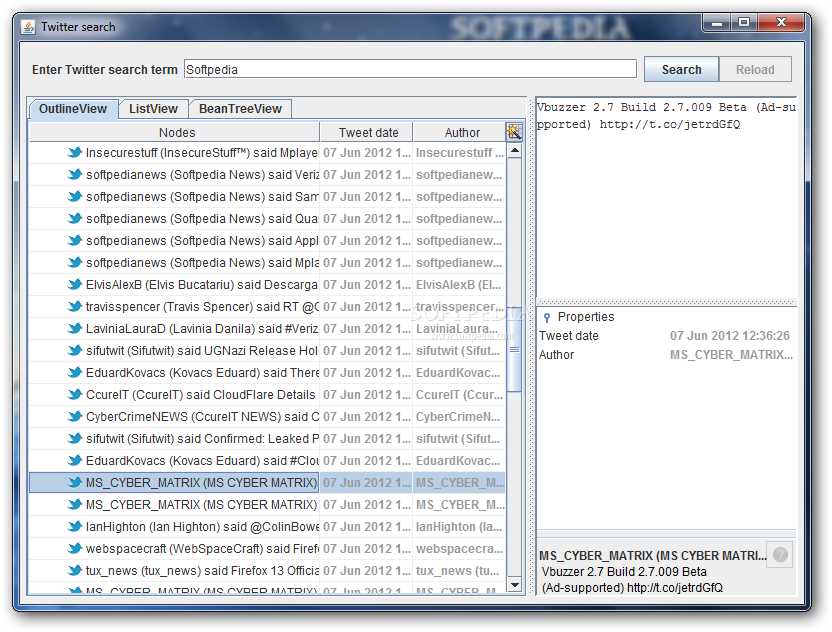Select the IanHighton said @ColinBowe tweet row
Viewport: 832px width, 632px height.
point(267,526)
